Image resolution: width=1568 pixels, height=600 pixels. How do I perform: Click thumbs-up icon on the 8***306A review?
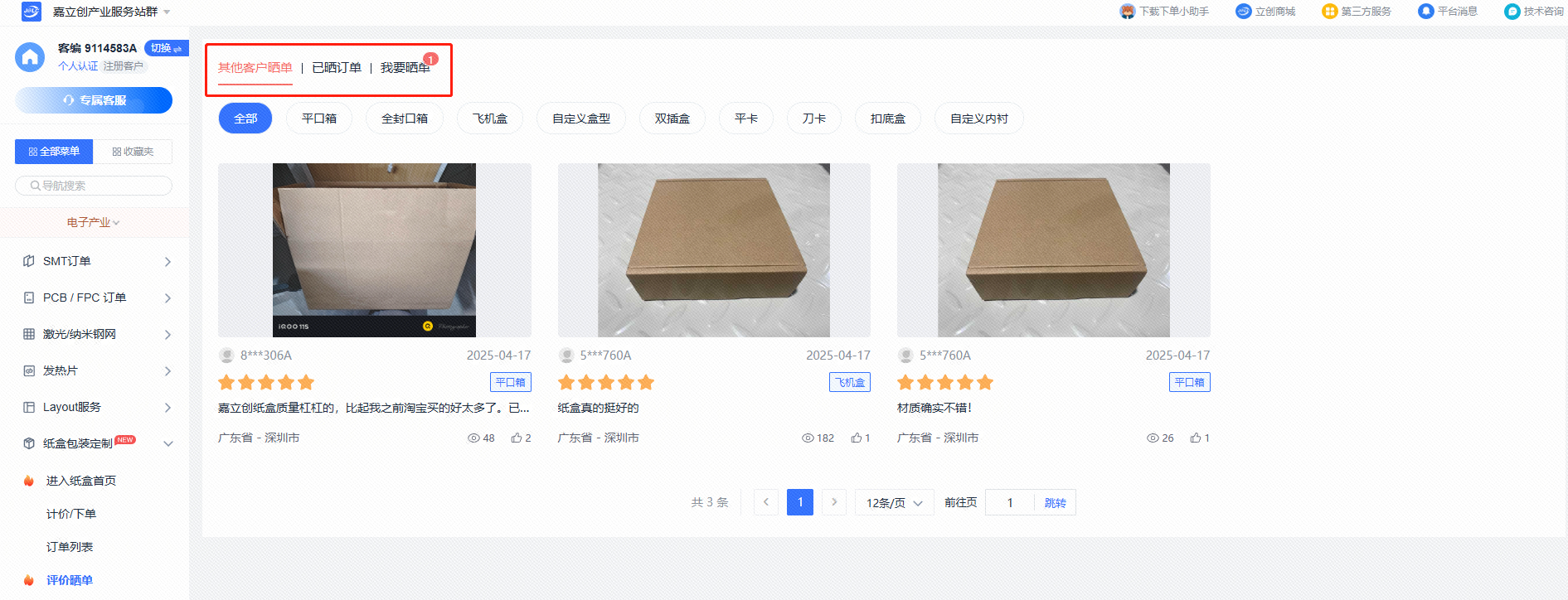[517, 438]
